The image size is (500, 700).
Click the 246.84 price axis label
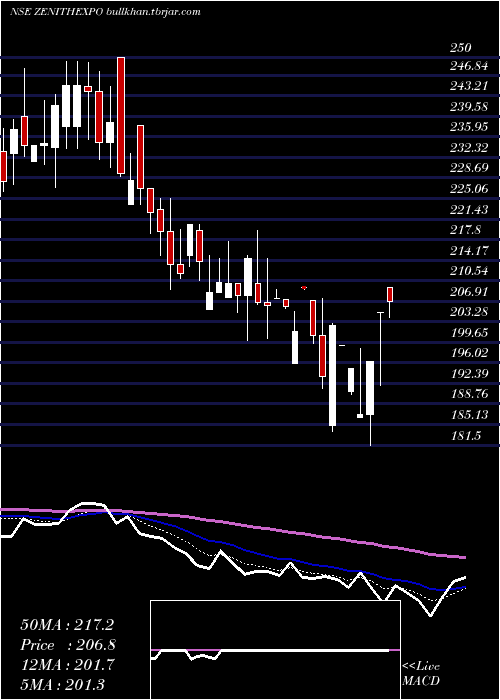point(469,67)
